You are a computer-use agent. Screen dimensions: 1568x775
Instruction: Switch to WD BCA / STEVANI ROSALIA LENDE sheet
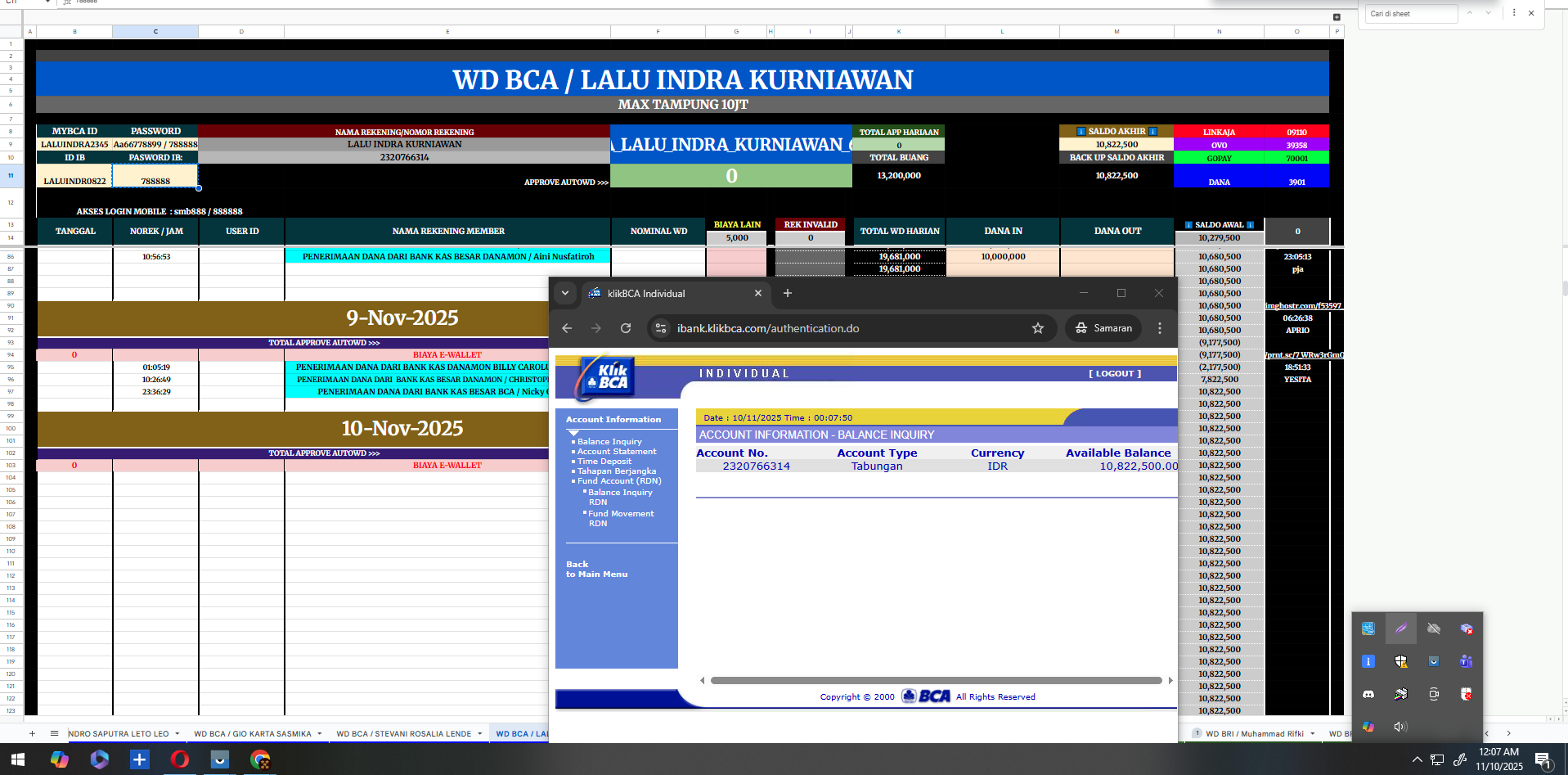[x=403, y=734]
